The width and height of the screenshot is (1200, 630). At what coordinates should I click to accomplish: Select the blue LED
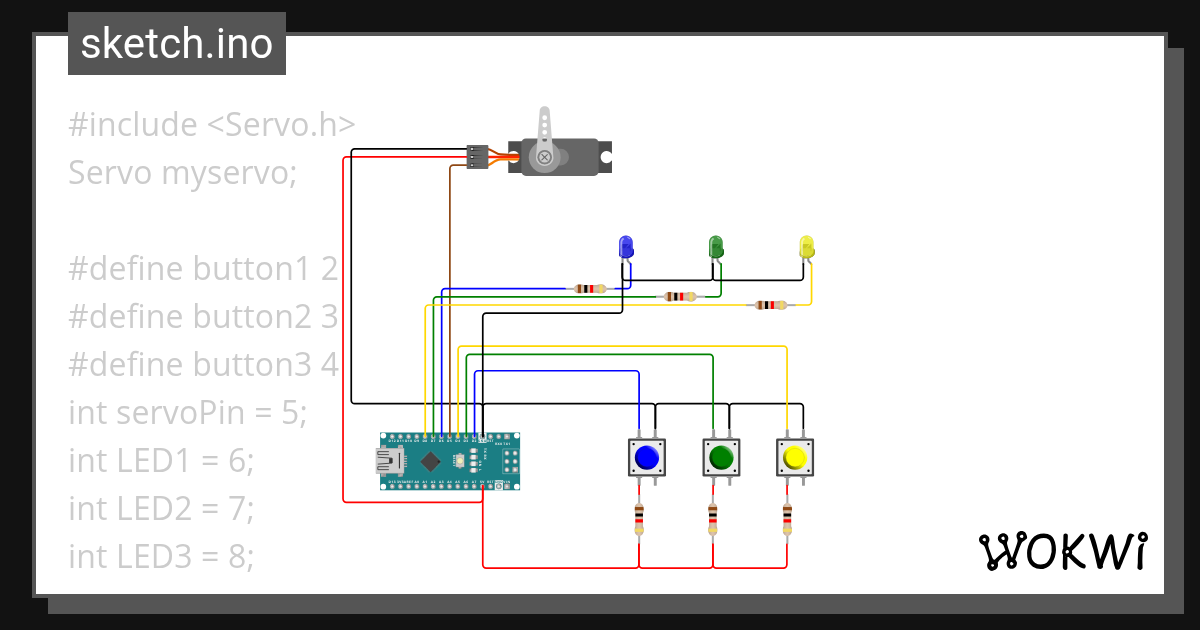tap(625, 247)
